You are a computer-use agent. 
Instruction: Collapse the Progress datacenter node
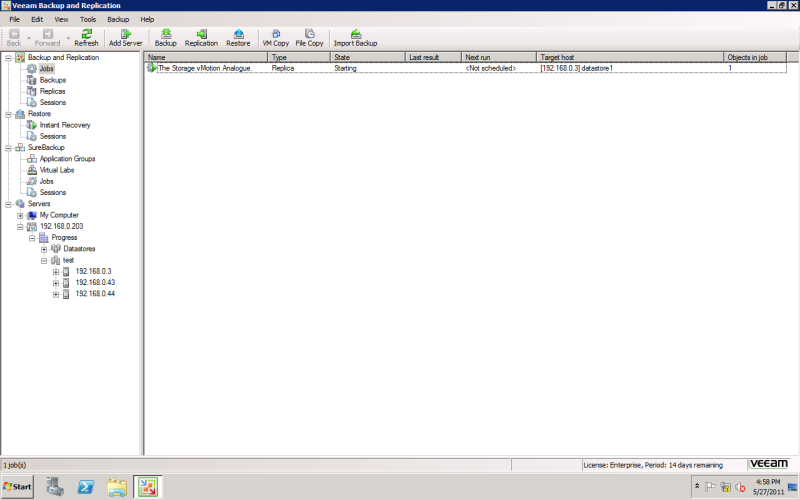point(32,238)
